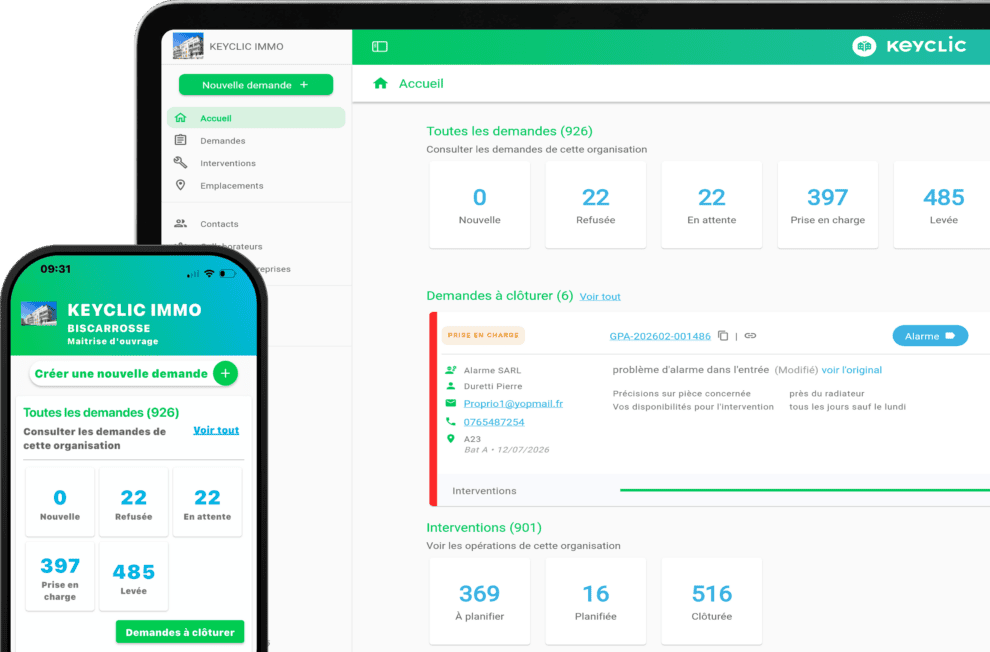The width and height of the screenshot is (990, 652).
Task: Open the Interventions menu item
Action: [256, 163]
